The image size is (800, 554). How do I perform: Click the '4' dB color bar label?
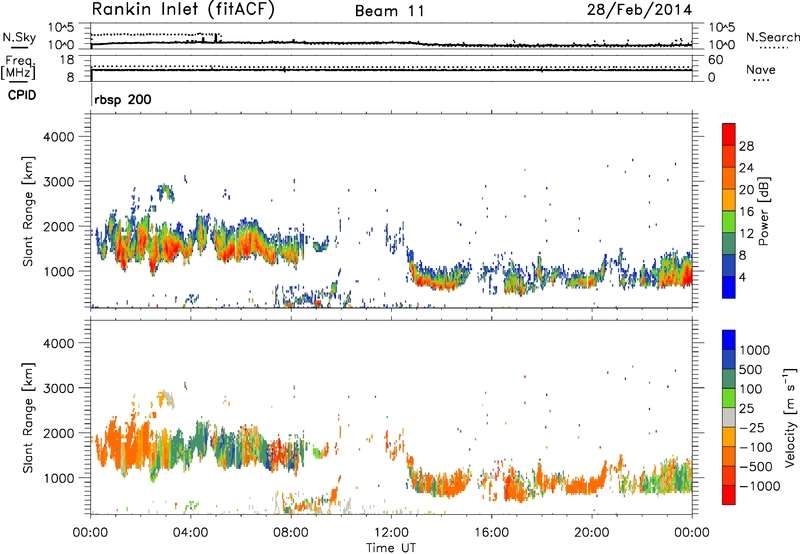pos(742,277)
